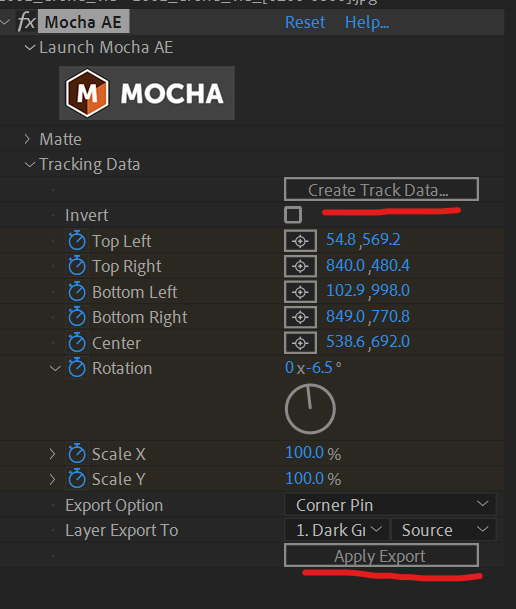Screen dimensions: 516x609
Task: Toggle the Top Right stopwatch
Action: 76,266
